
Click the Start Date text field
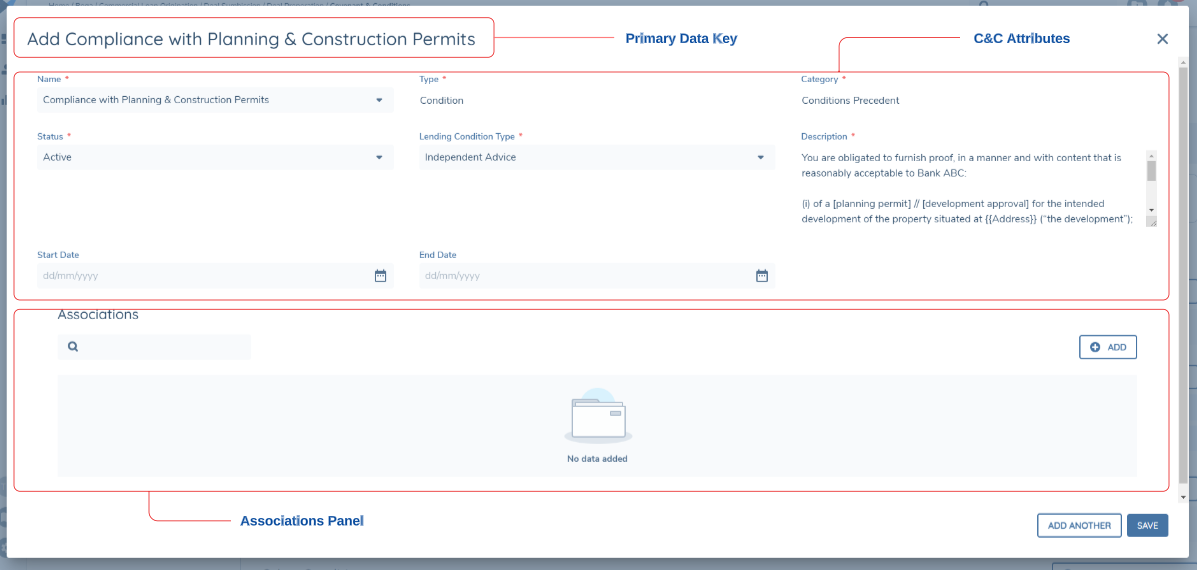(x=200, y=276)
